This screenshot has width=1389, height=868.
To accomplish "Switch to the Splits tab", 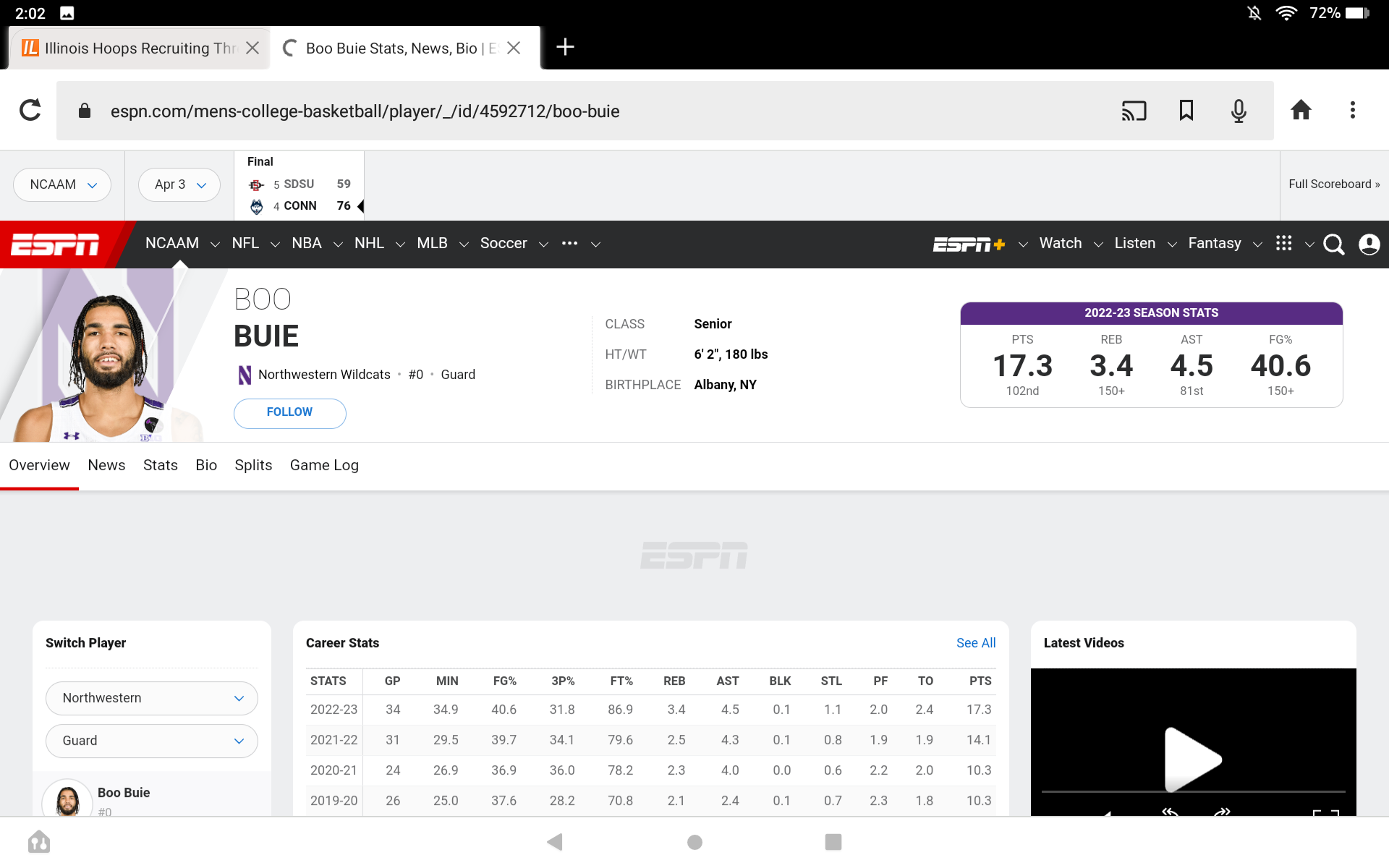I will (x=253, y=465).
